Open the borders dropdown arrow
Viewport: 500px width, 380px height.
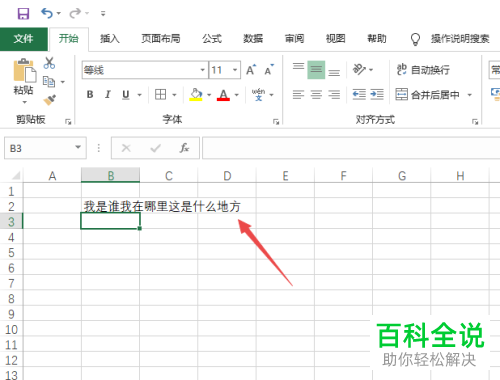tap(174, 95)
